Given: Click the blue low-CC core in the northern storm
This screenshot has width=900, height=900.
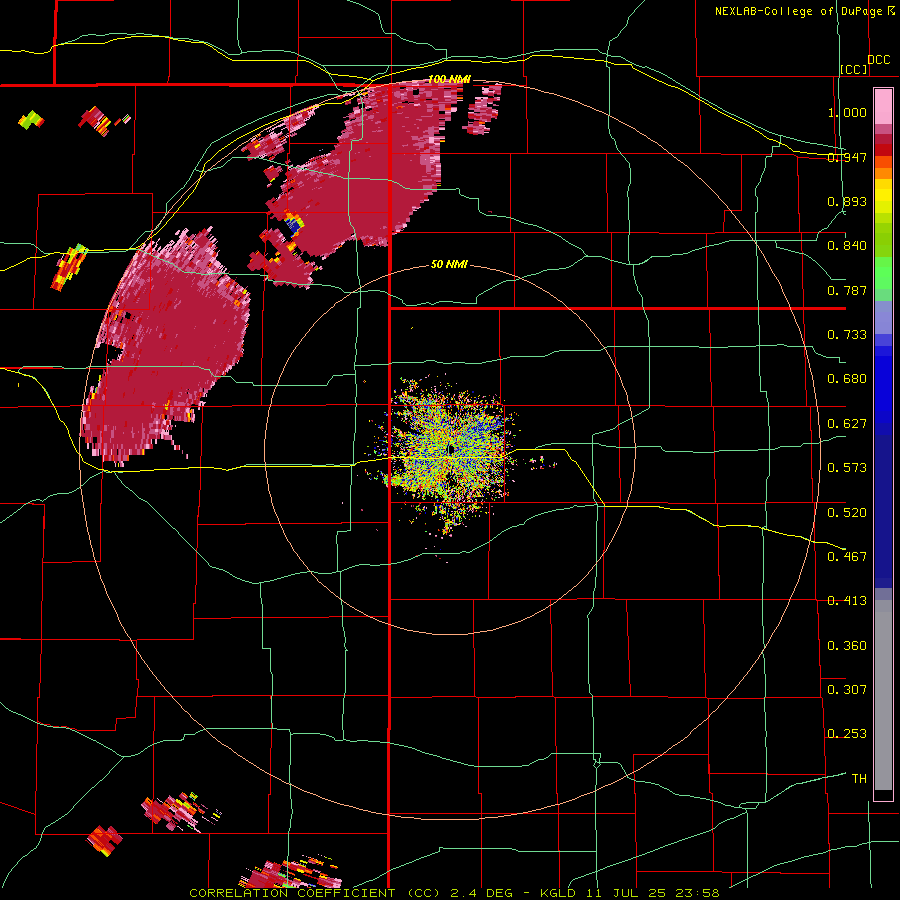Looking at the screenshot, I should point(294,226).
